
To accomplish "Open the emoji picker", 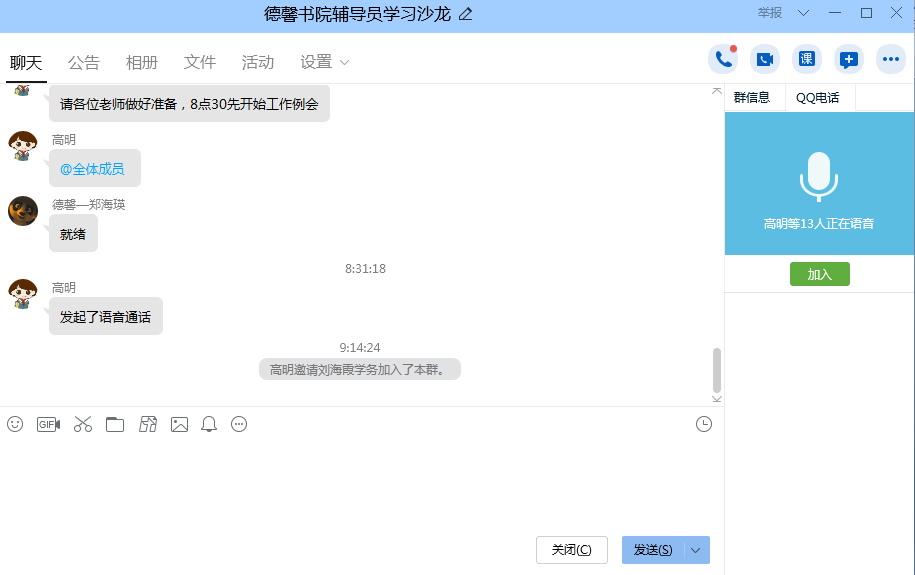I will coord(15,424).
